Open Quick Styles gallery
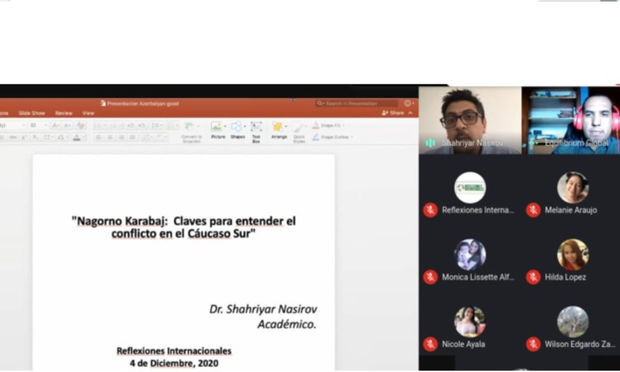The width and height of the screenshot is (620, 372). [299, 132]
